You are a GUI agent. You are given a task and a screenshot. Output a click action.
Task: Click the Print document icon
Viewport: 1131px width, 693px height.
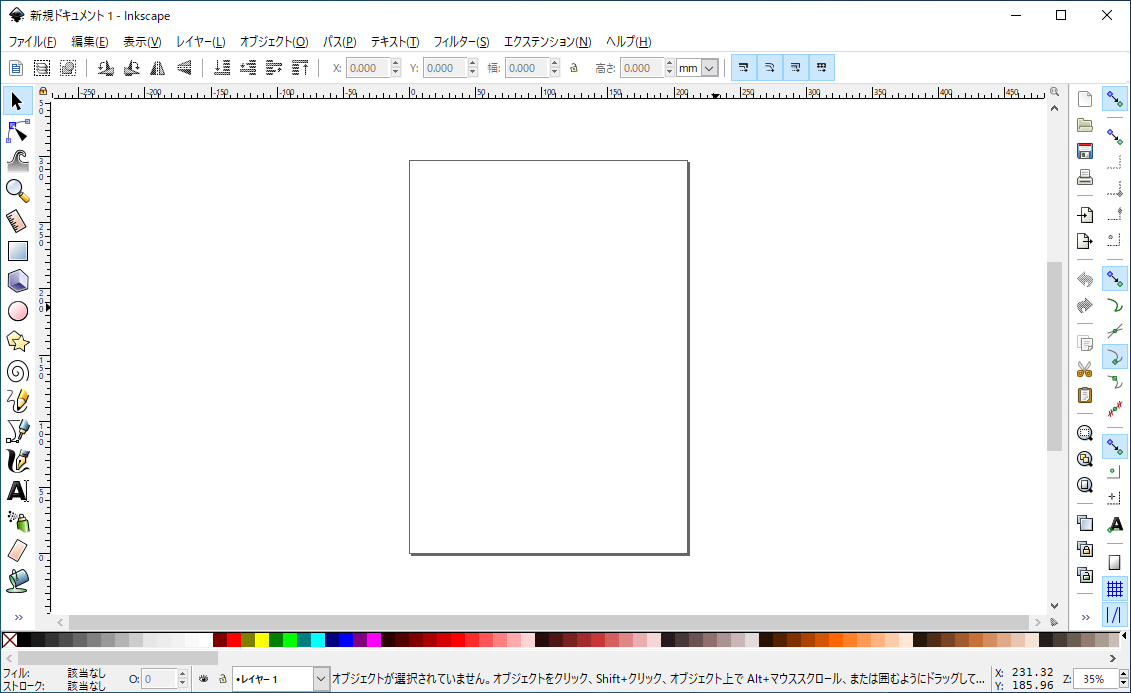(x=1084, y=178)
